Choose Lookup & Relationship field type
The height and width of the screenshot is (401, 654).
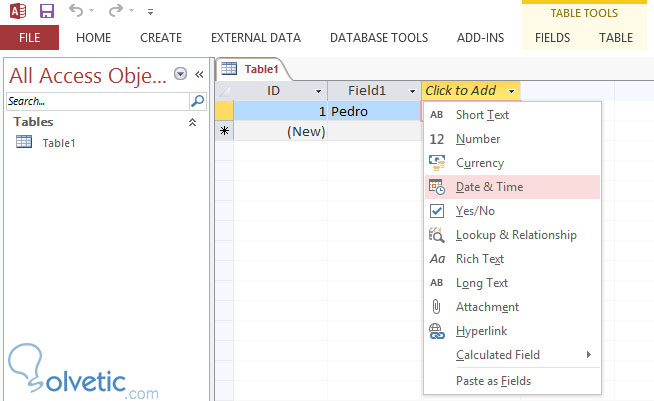pos(512,235)
